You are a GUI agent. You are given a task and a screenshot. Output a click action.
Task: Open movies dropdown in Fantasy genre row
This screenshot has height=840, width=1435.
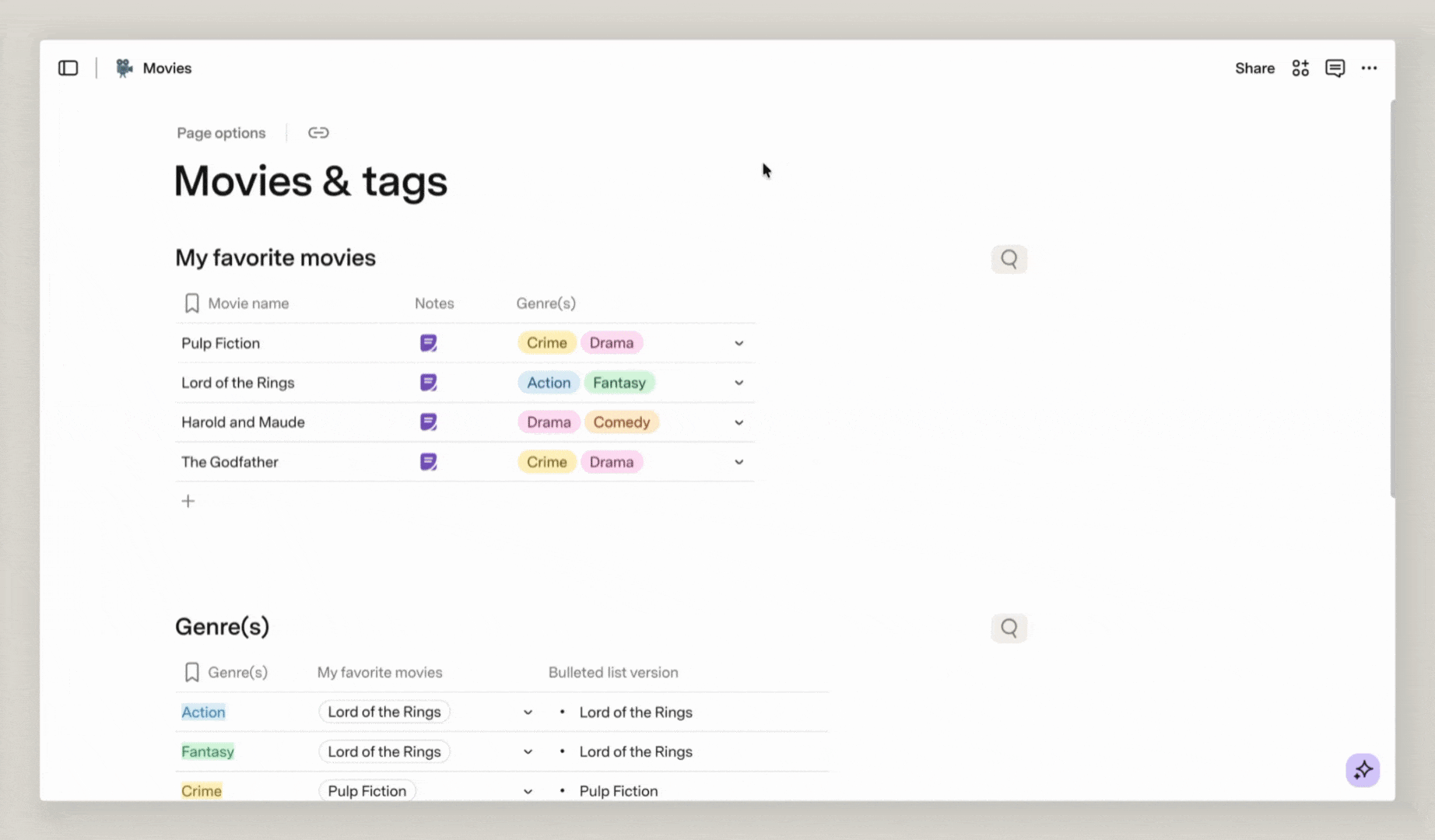click(x=528, y=752)
